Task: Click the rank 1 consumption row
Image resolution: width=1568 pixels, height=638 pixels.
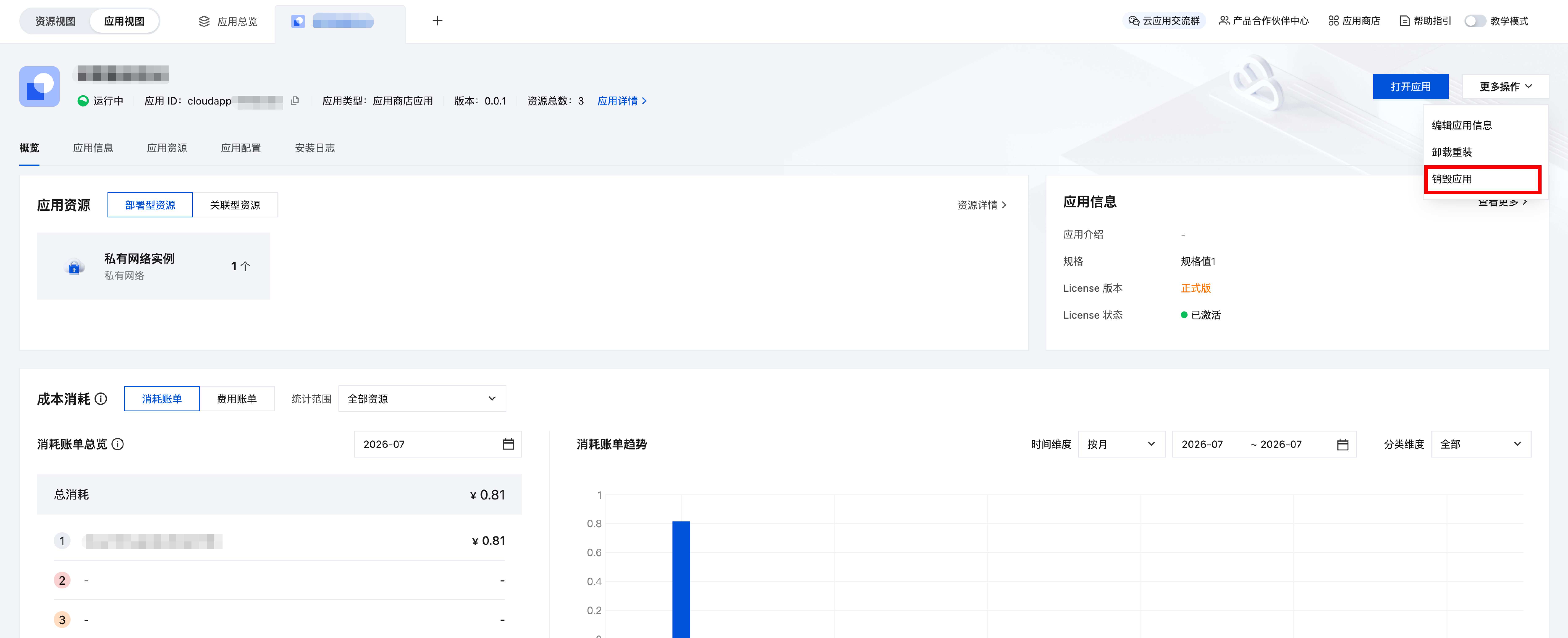Action: 279,541
